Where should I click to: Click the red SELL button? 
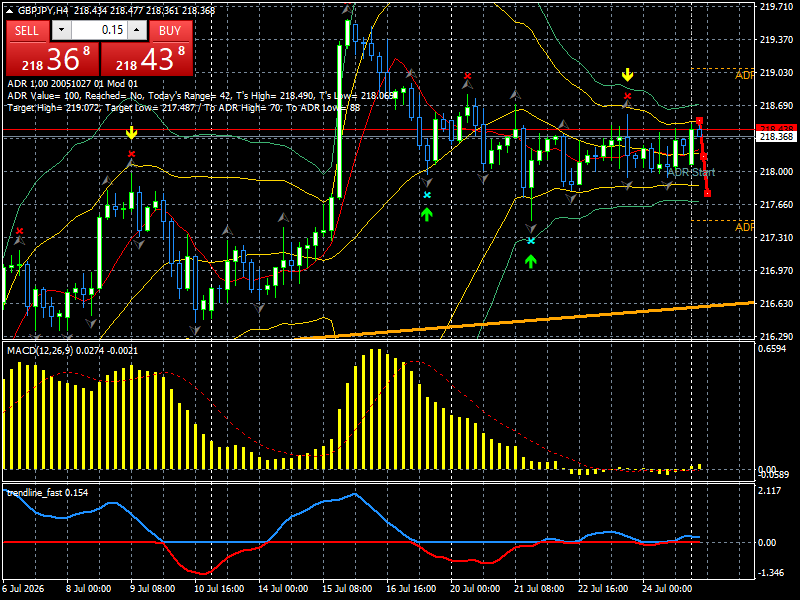pos(27,31)
